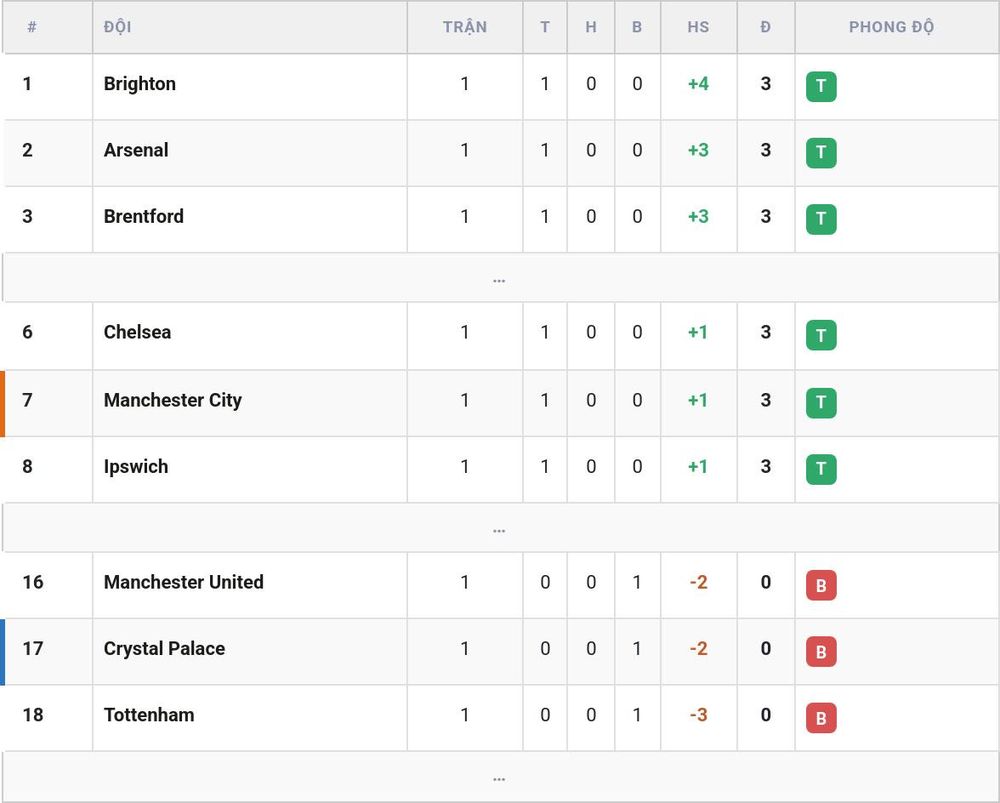Sort by the HS column header
1000x803 pixels.
[x=698, y=27]
